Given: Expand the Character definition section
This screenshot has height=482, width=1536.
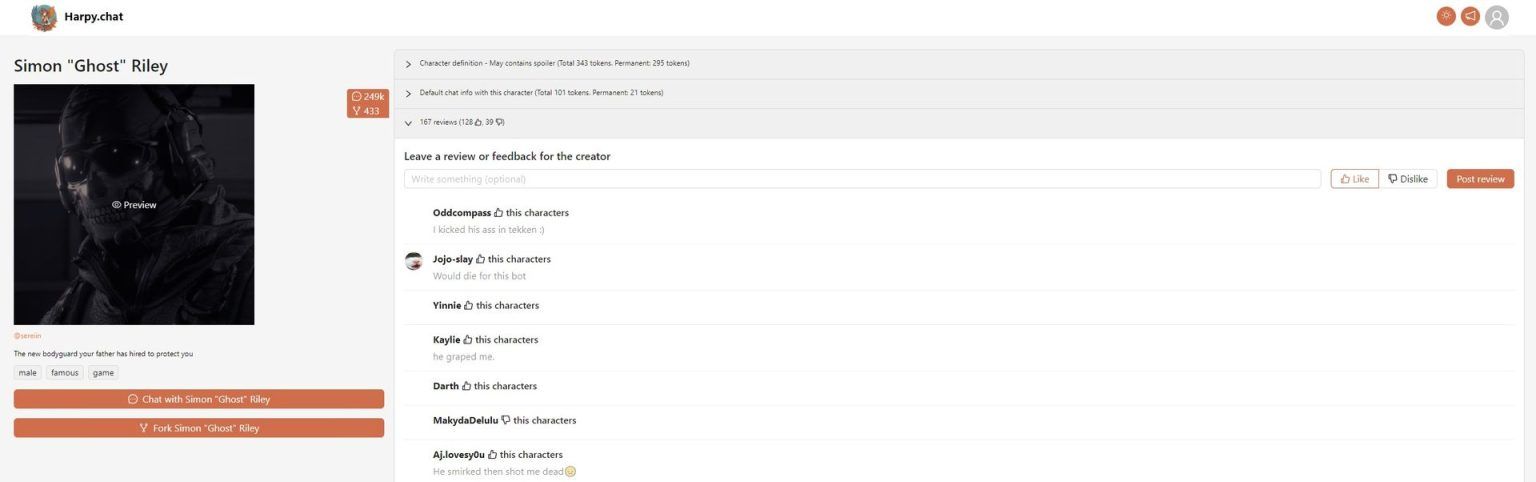Looking at the screenshot, I should (x=408, y=64).
